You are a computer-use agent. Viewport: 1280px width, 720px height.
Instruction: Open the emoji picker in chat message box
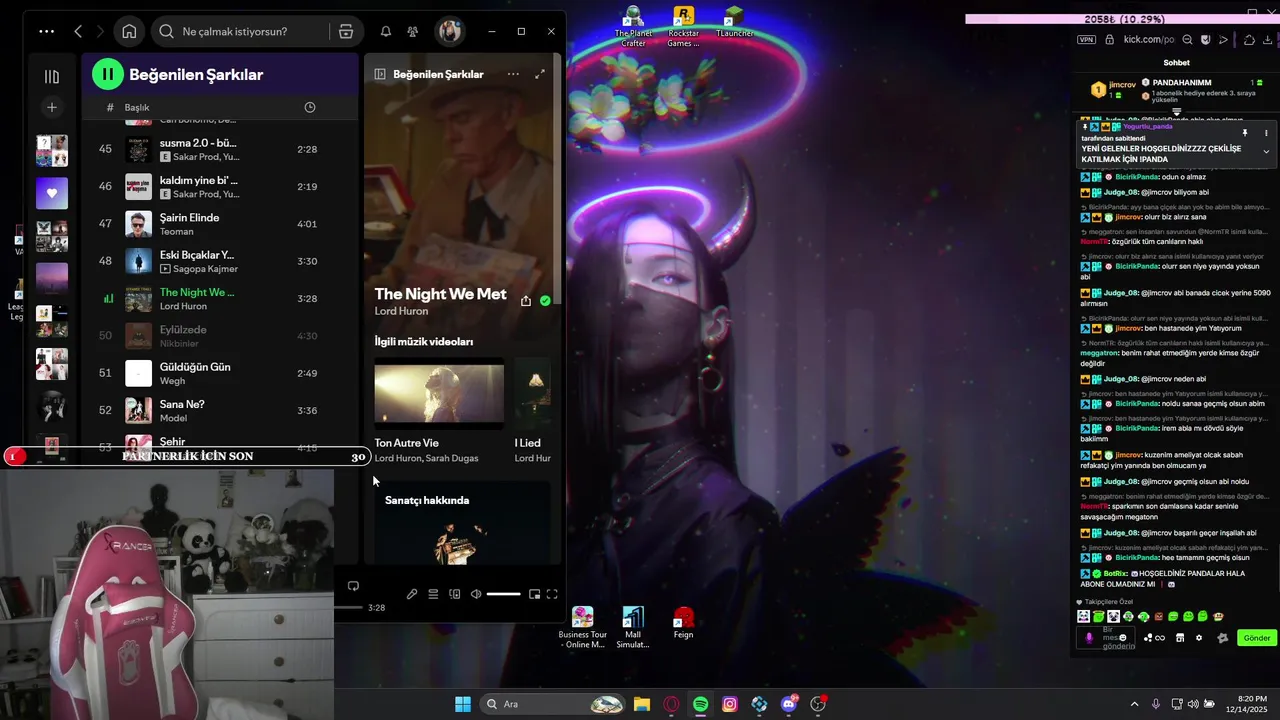[x=1123, y=638]
